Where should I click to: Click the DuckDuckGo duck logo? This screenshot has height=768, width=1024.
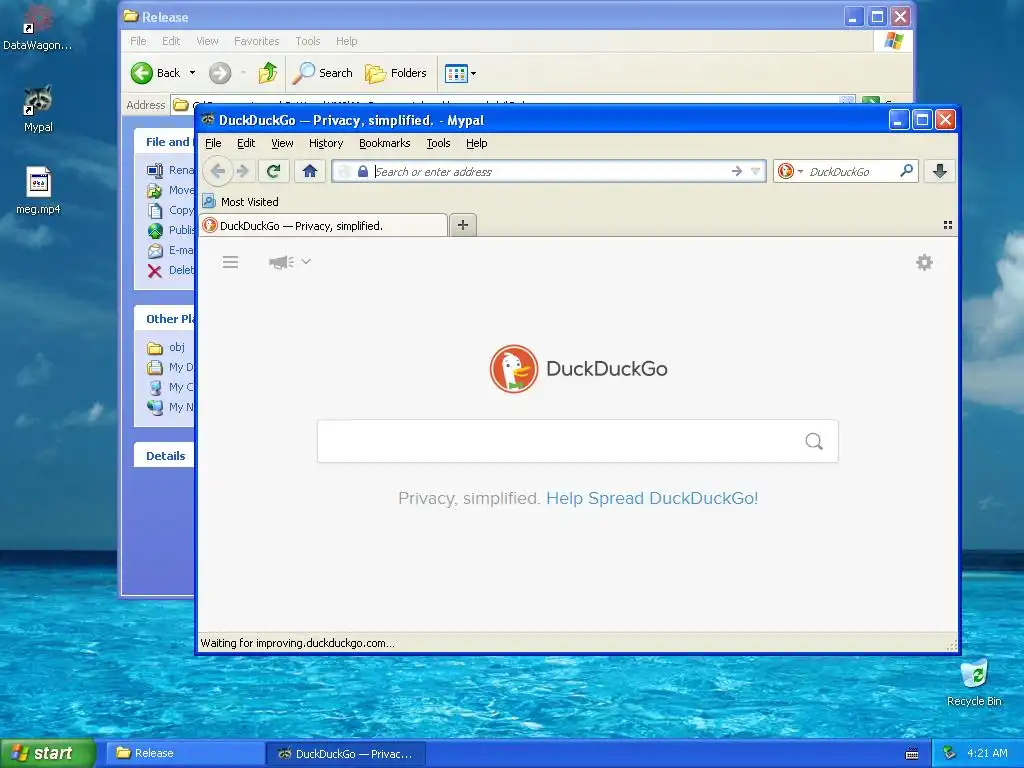[514, 369]
